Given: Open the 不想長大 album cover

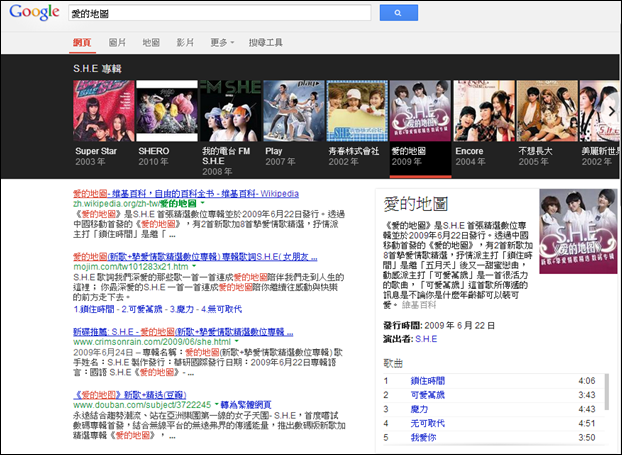Looking at the screenshot, I should point(547,111).
